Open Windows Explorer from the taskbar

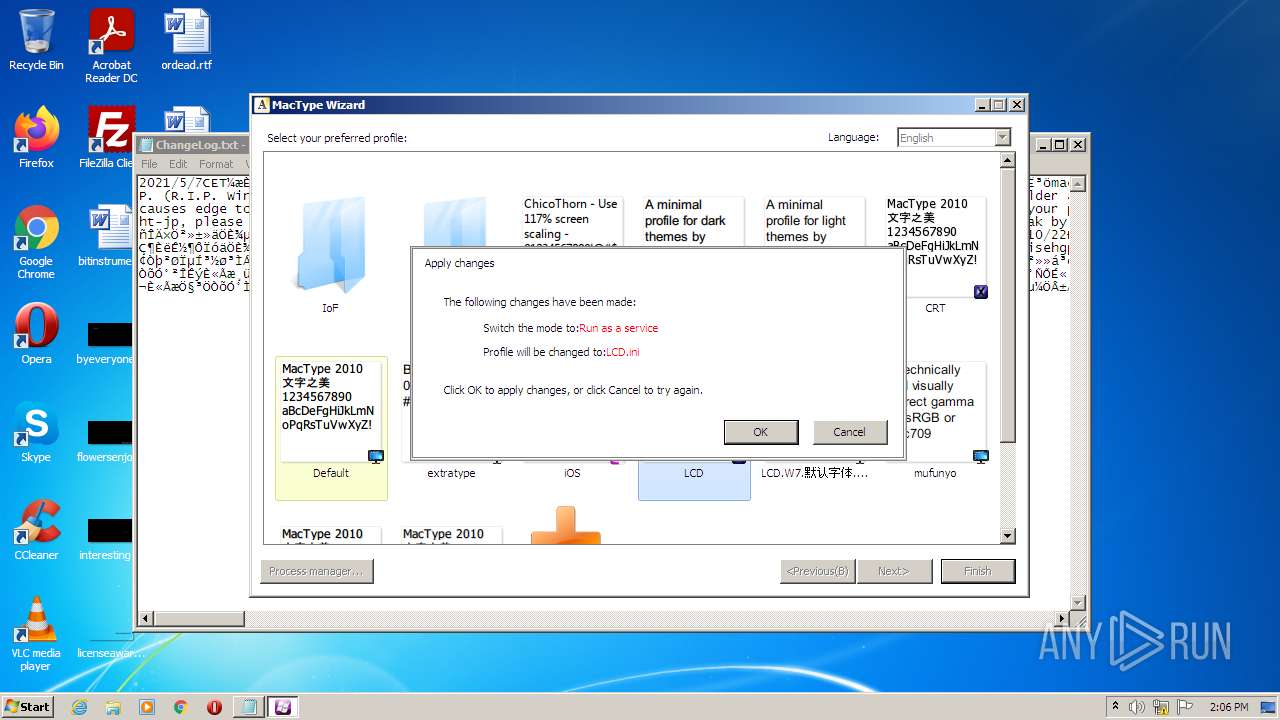coord(113,707)
